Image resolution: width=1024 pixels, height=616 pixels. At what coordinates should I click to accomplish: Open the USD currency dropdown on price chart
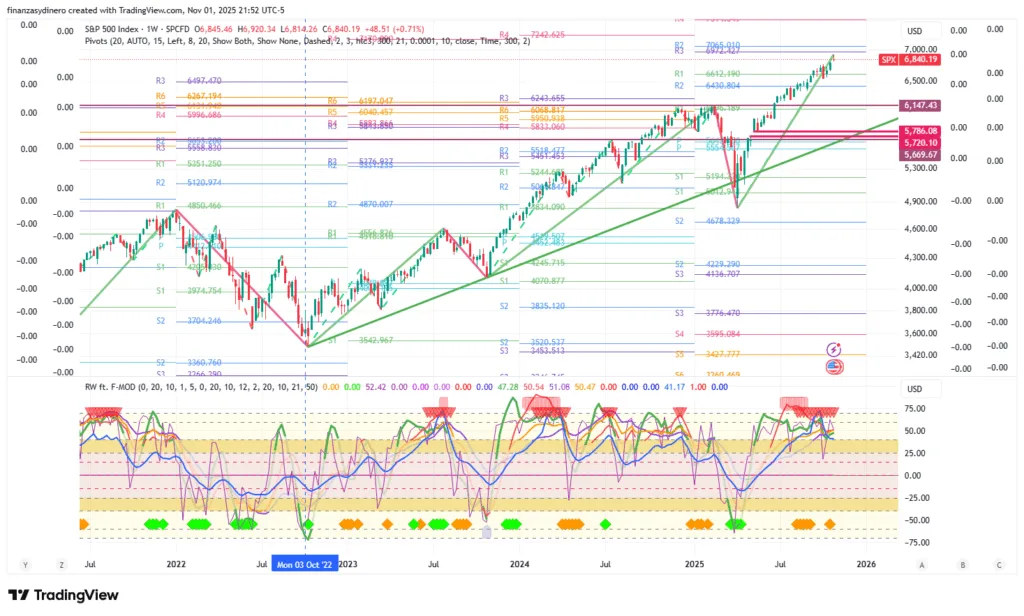[914, 30]
